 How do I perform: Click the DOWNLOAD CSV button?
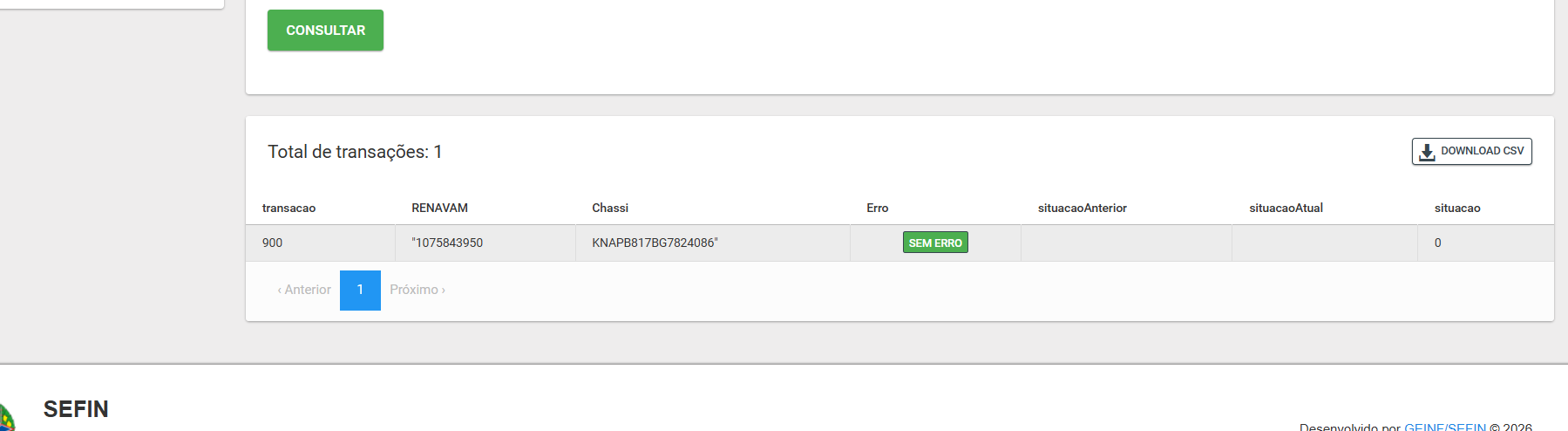pyautogui.click(x=1471, y=151)
